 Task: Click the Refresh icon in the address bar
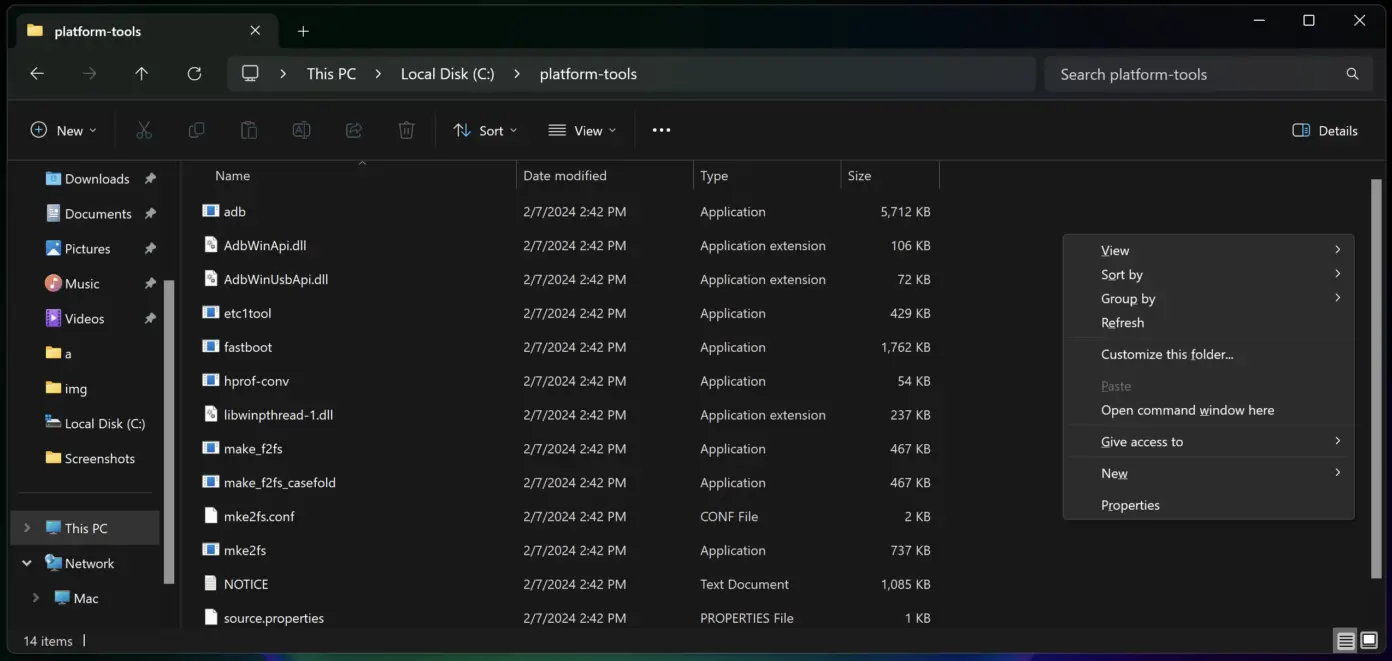coord(194,73)
